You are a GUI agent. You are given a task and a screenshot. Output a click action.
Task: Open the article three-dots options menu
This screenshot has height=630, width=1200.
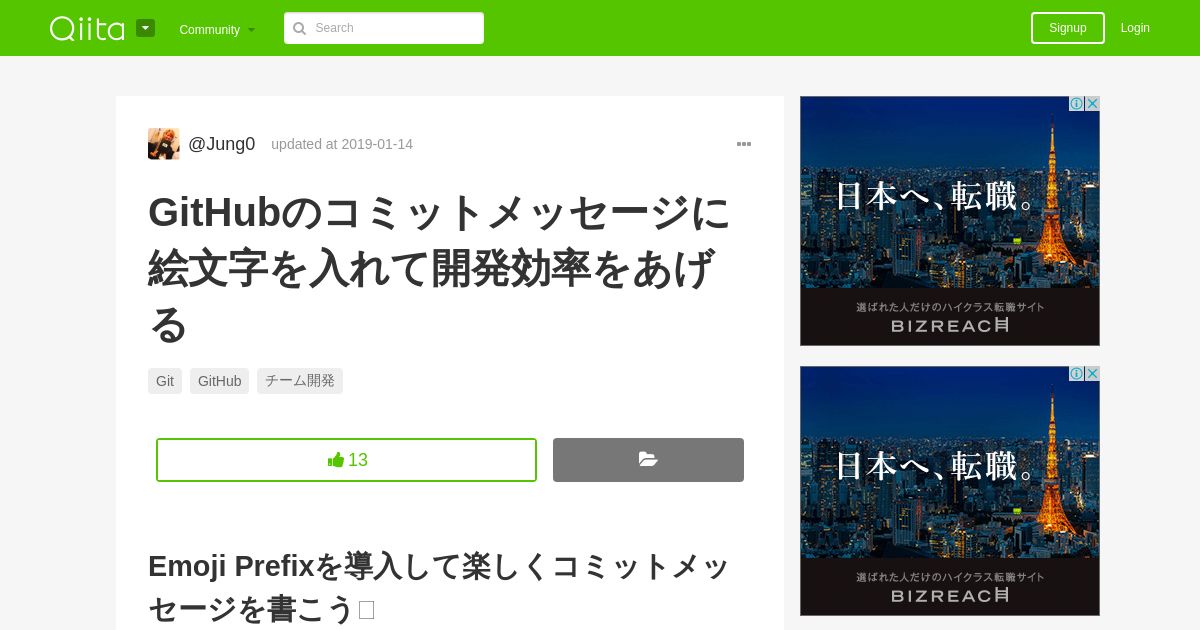tap(744, 144)
